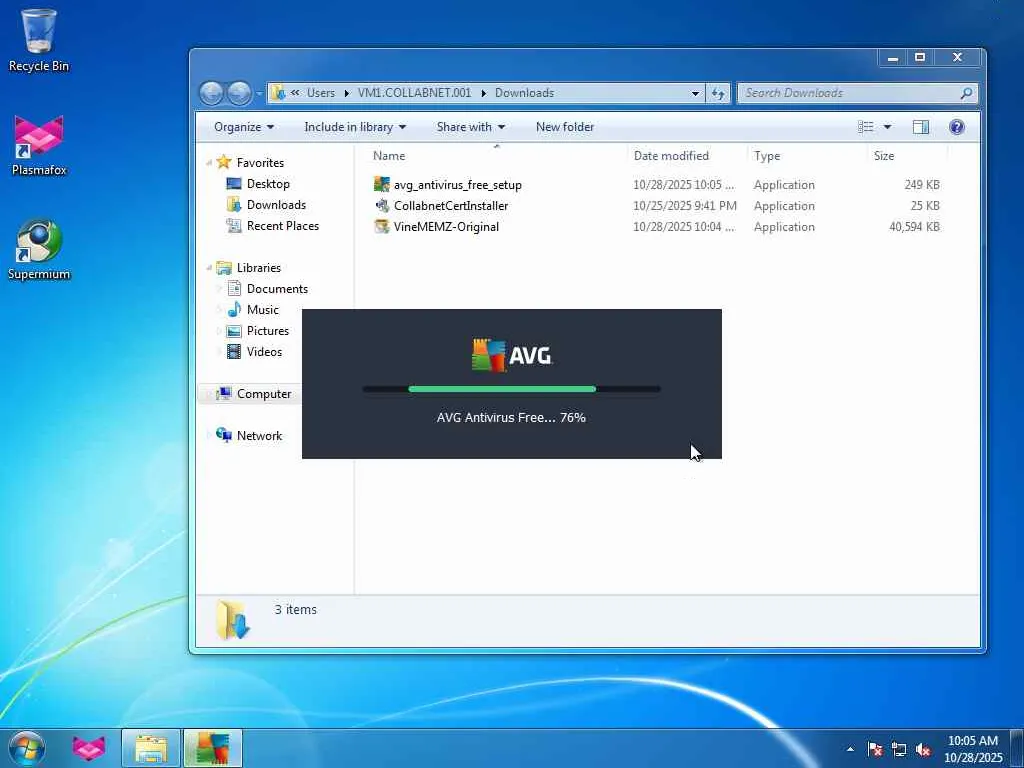Select the CollabnetCertInstaller file

(451, 206)
